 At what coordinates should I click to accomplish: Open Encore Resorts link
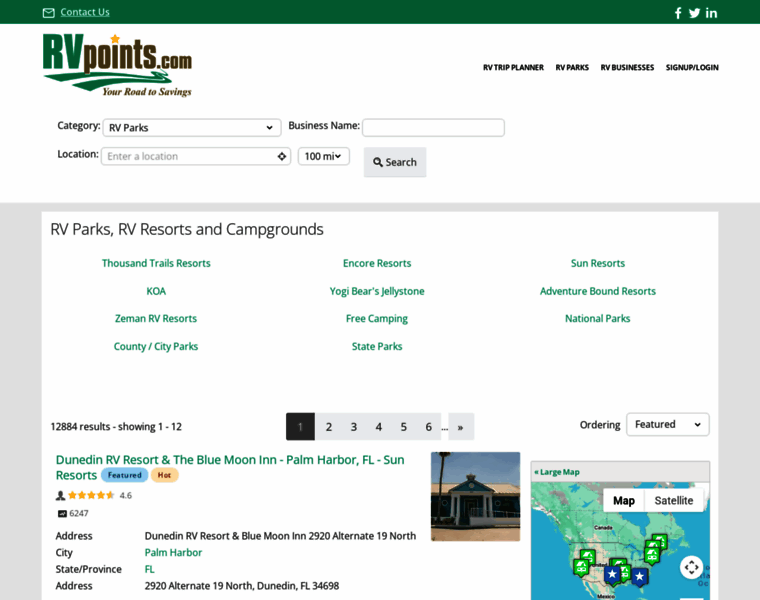377,263
